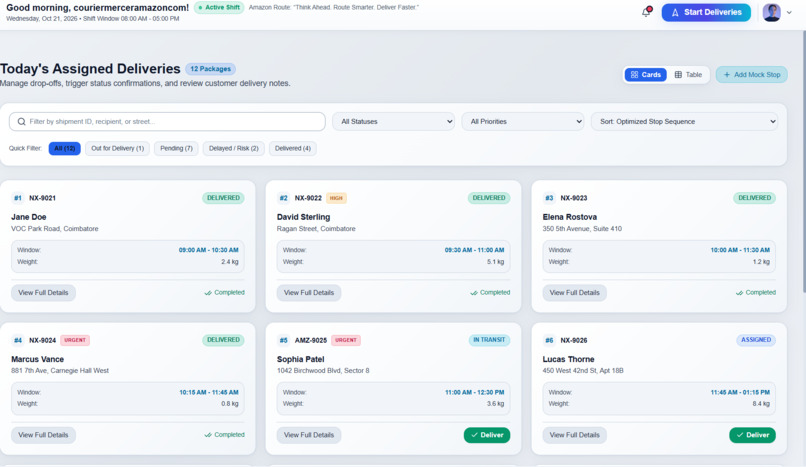Click DELIVERED status badge on NX-9023
806x467 pixels.
coord(755,198)
